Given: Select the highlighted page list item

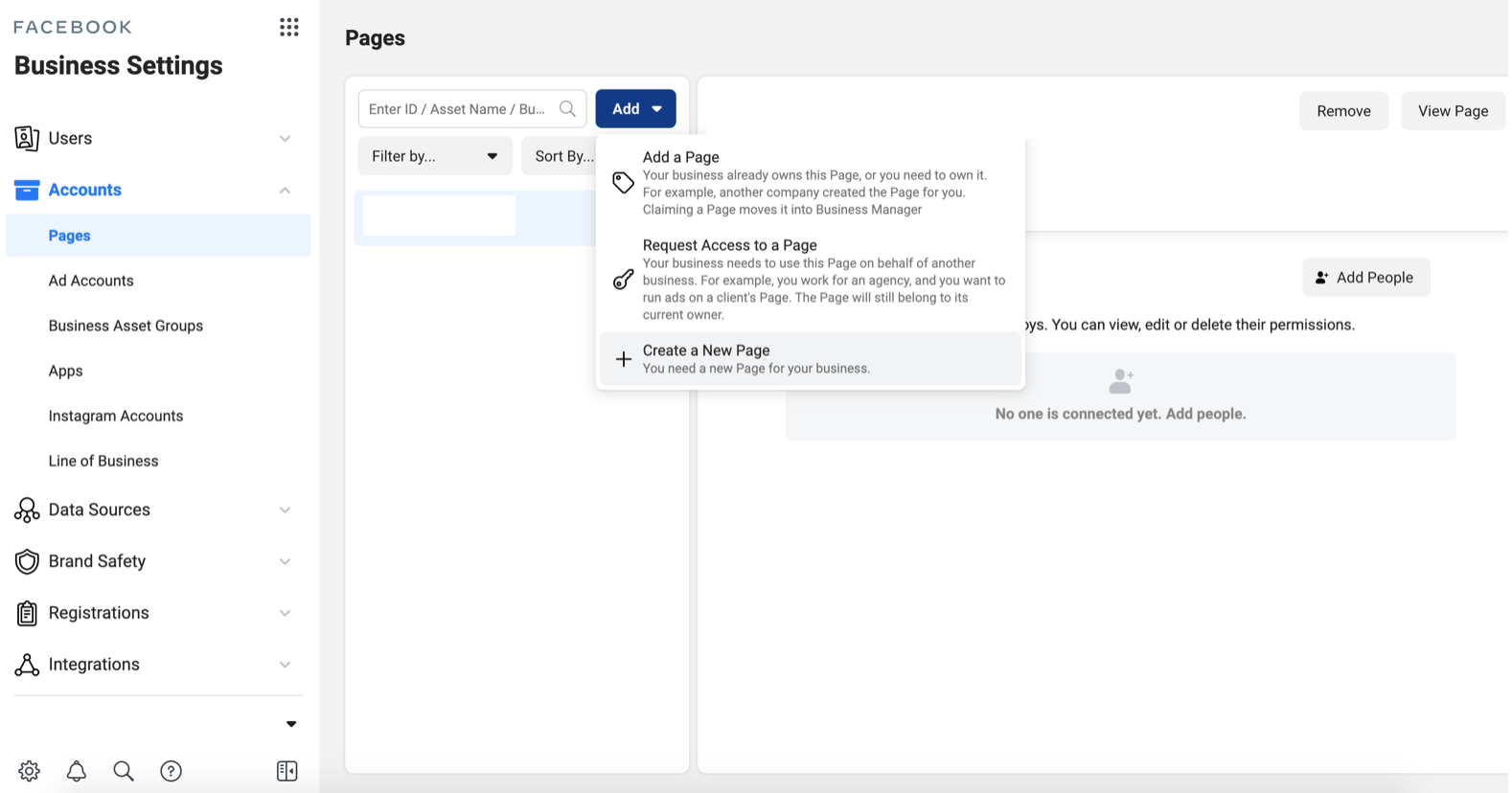Looking at the screenshot, I should pos(475,218).
